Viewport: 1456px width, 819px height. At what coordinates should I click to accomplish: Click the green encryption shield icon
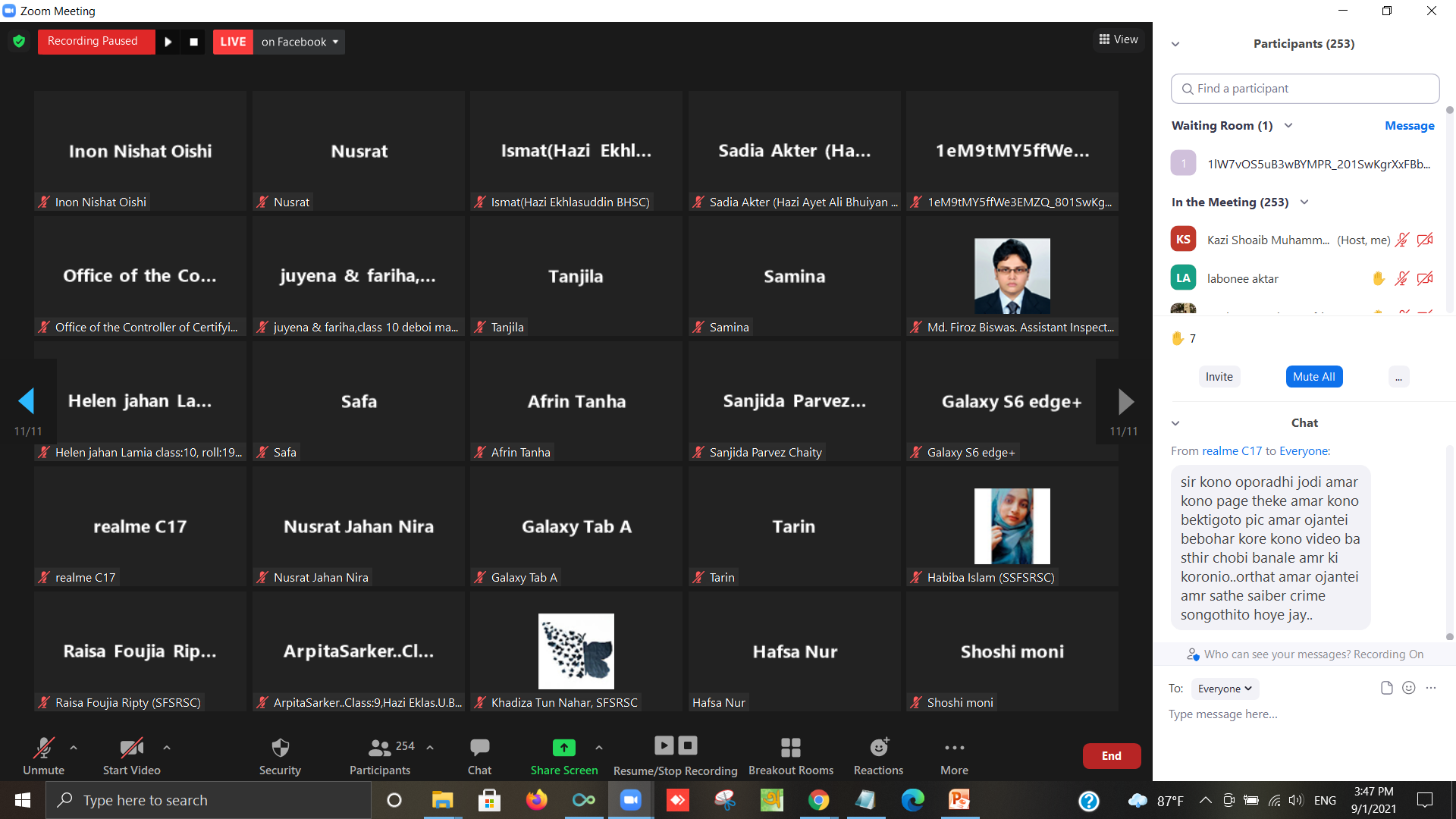[19, 41]
